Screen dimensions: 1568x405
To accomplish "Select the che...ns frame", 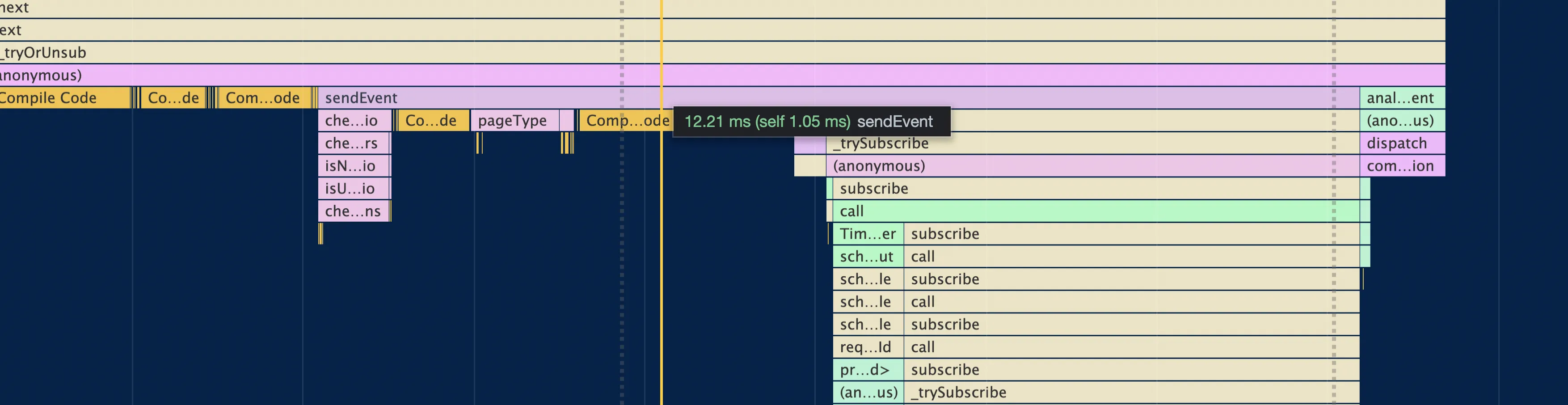I will click(x=351, y=211).
